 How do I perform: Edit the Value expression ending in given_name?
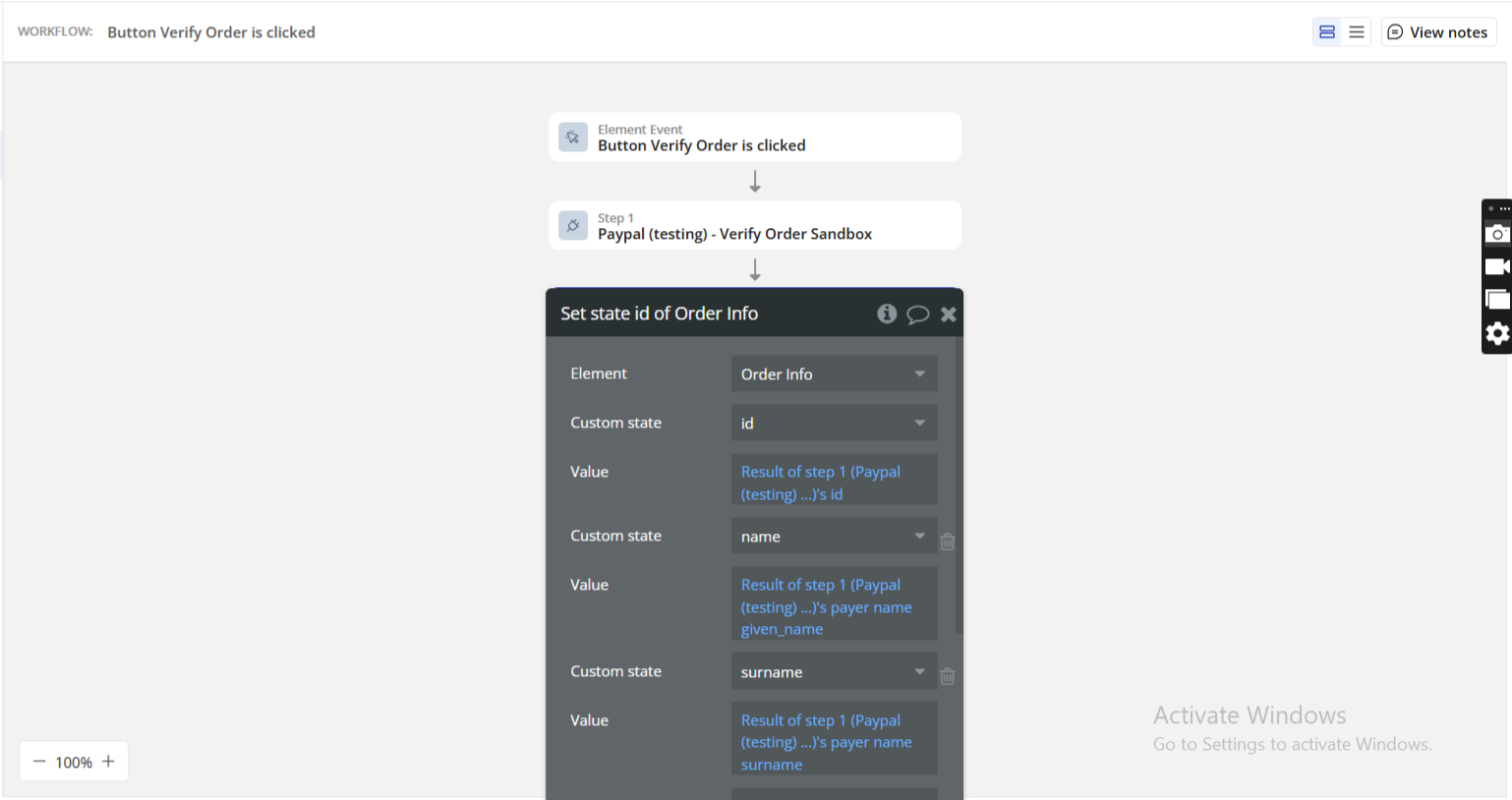coord(833,606)
